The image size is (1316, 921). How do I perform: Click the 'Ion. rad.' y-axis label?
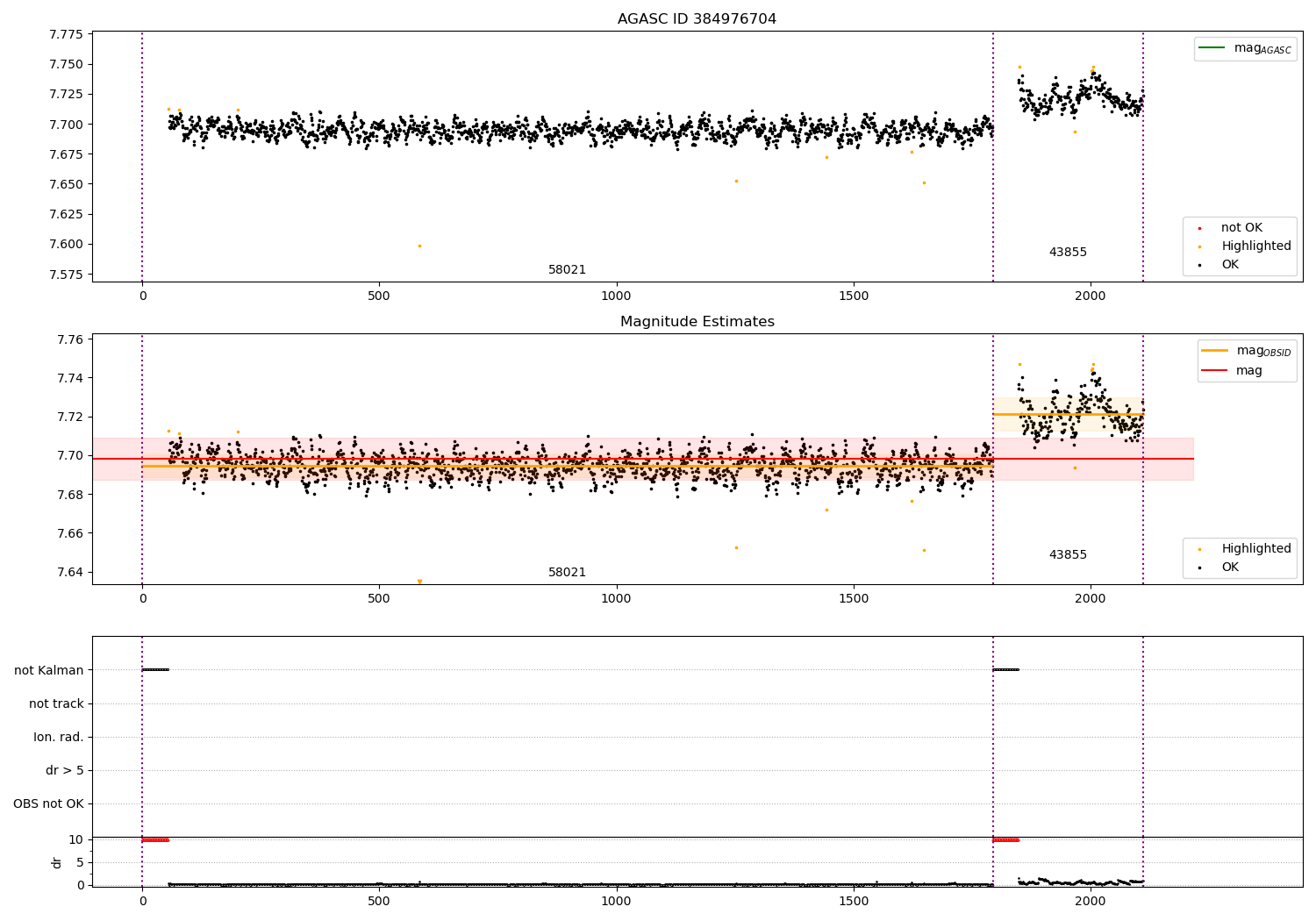59,737
